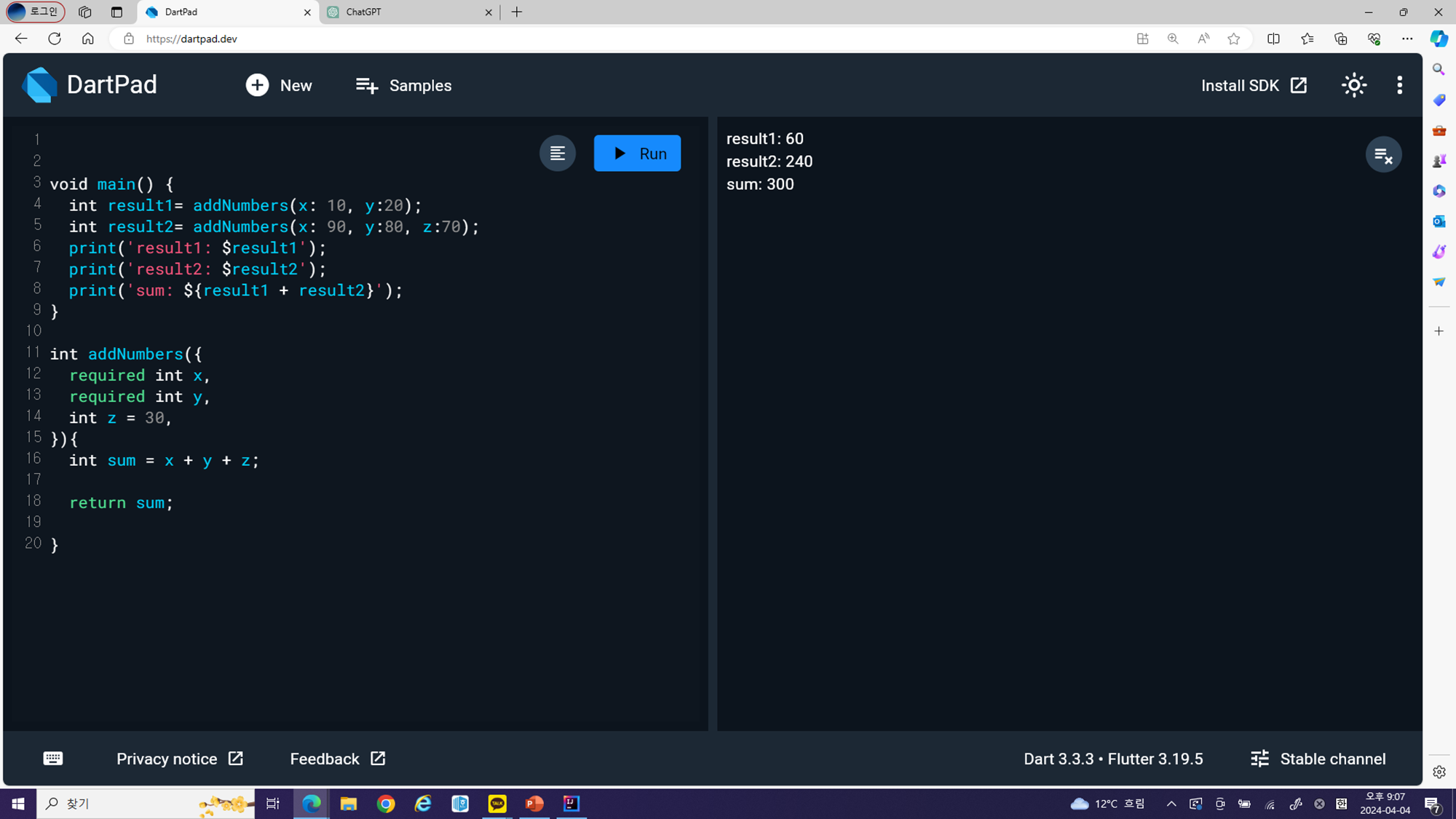Image resolution: width=1456 pixels, height=819 pixels.
Task: Open the Privacy notice link
Action: [x=179, y=759]
